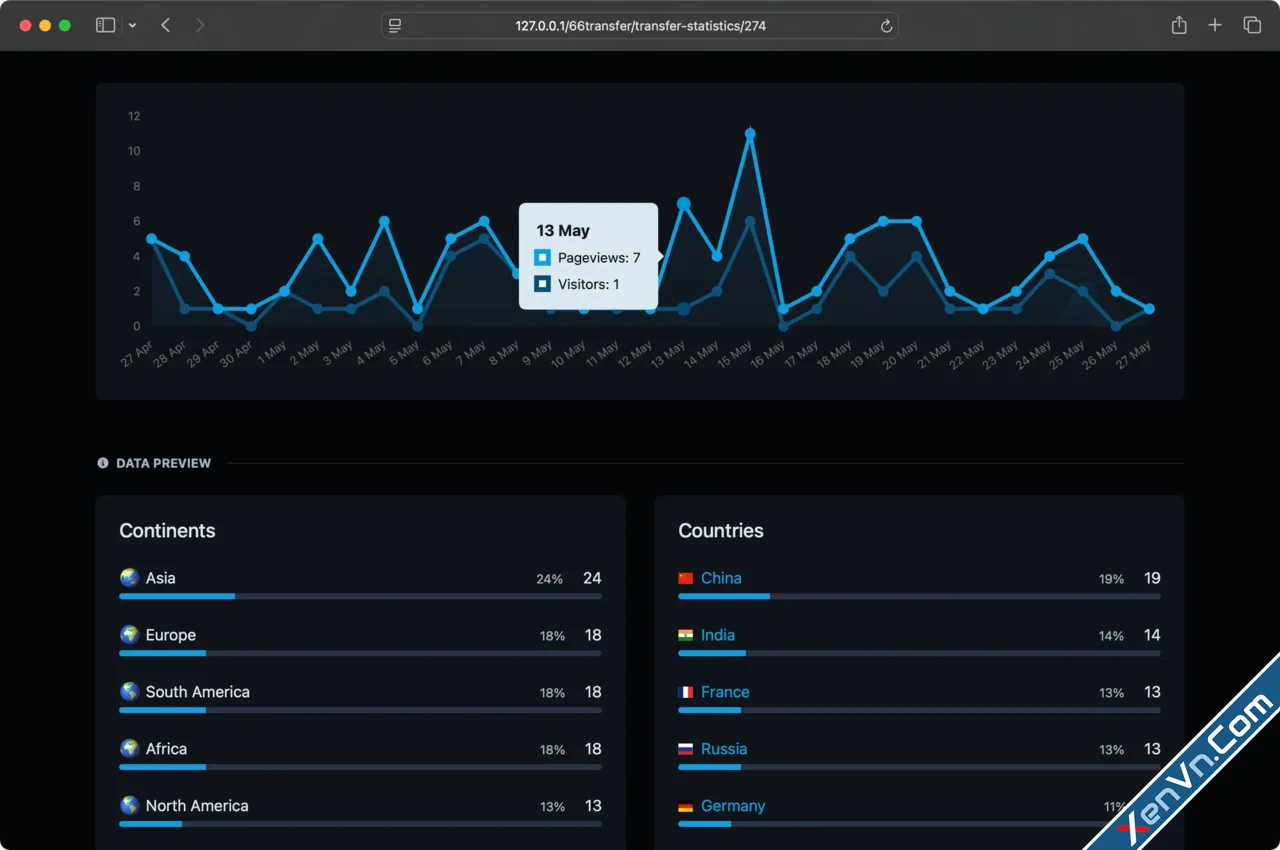Screen dimensions: 1280x850
Task: Open the India country link
Action: click(717, 635)
